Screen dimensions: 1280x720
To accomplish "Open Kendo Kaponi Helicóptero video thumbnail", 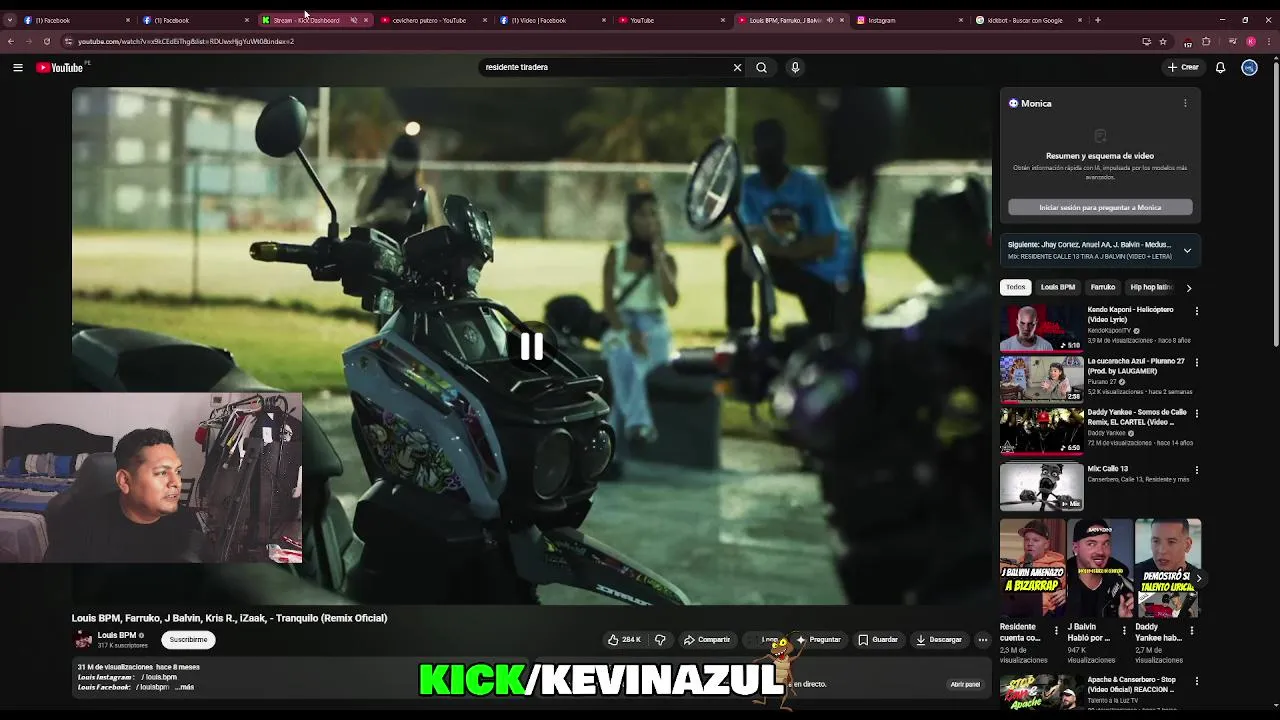I will click(1041, 328).
